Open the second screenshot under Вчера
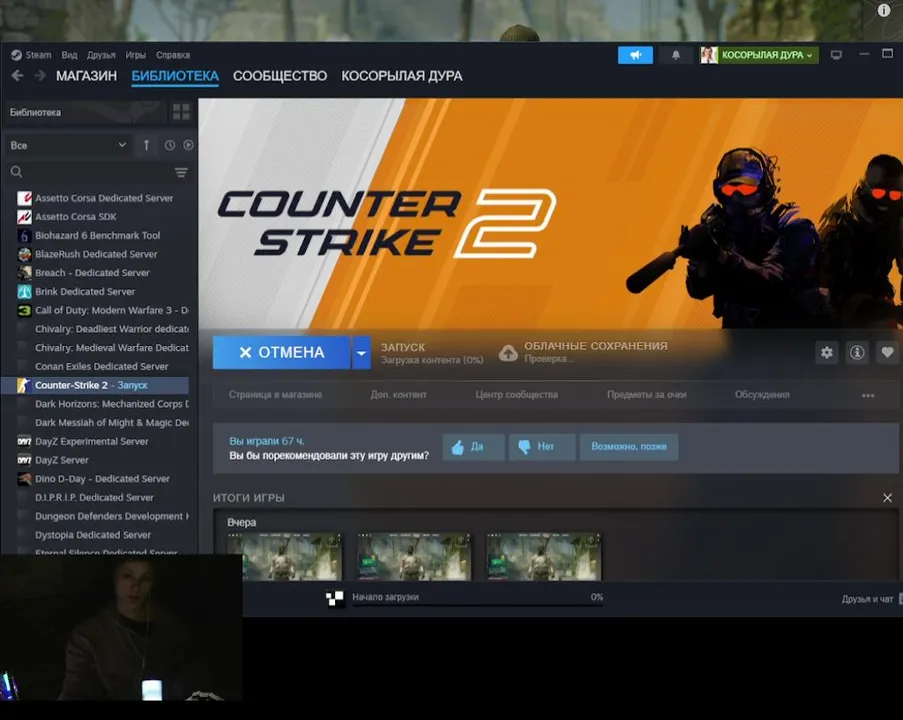 (414, 556)
